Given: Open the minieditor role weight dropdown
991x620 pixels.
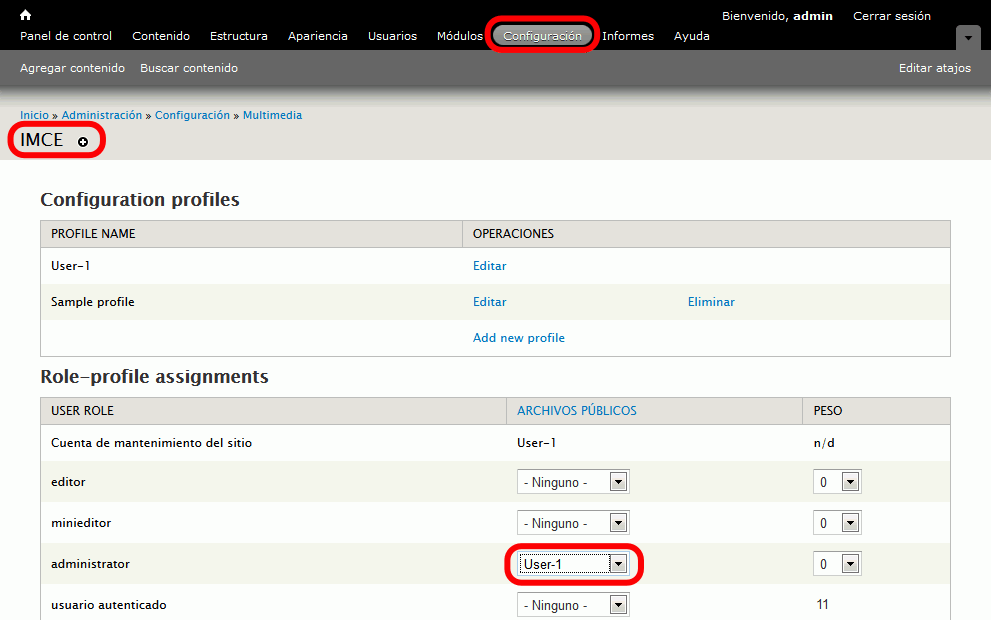Looking at the screenshot, I should (837, 523).
